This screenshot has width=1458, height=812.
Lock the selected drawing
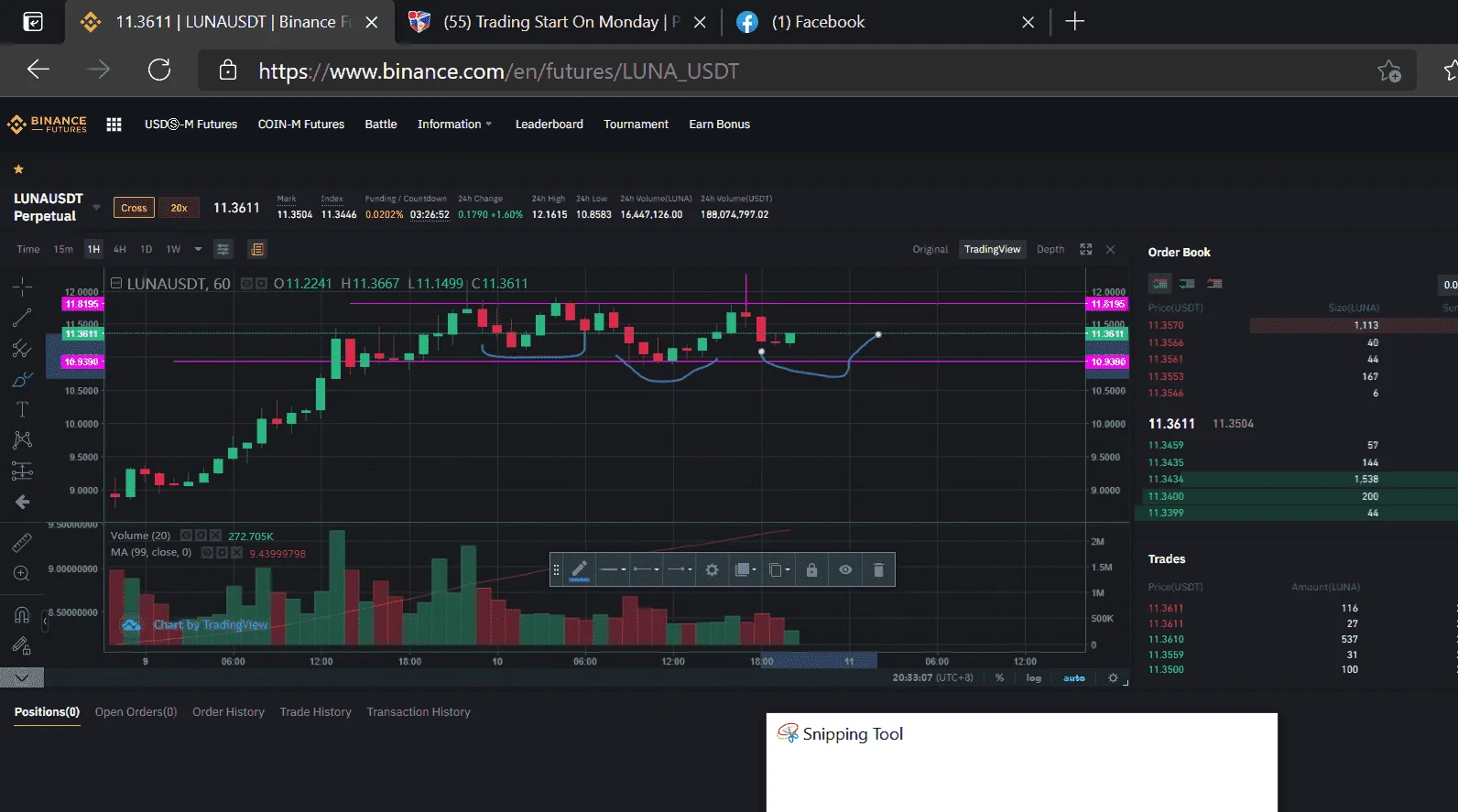811,570
